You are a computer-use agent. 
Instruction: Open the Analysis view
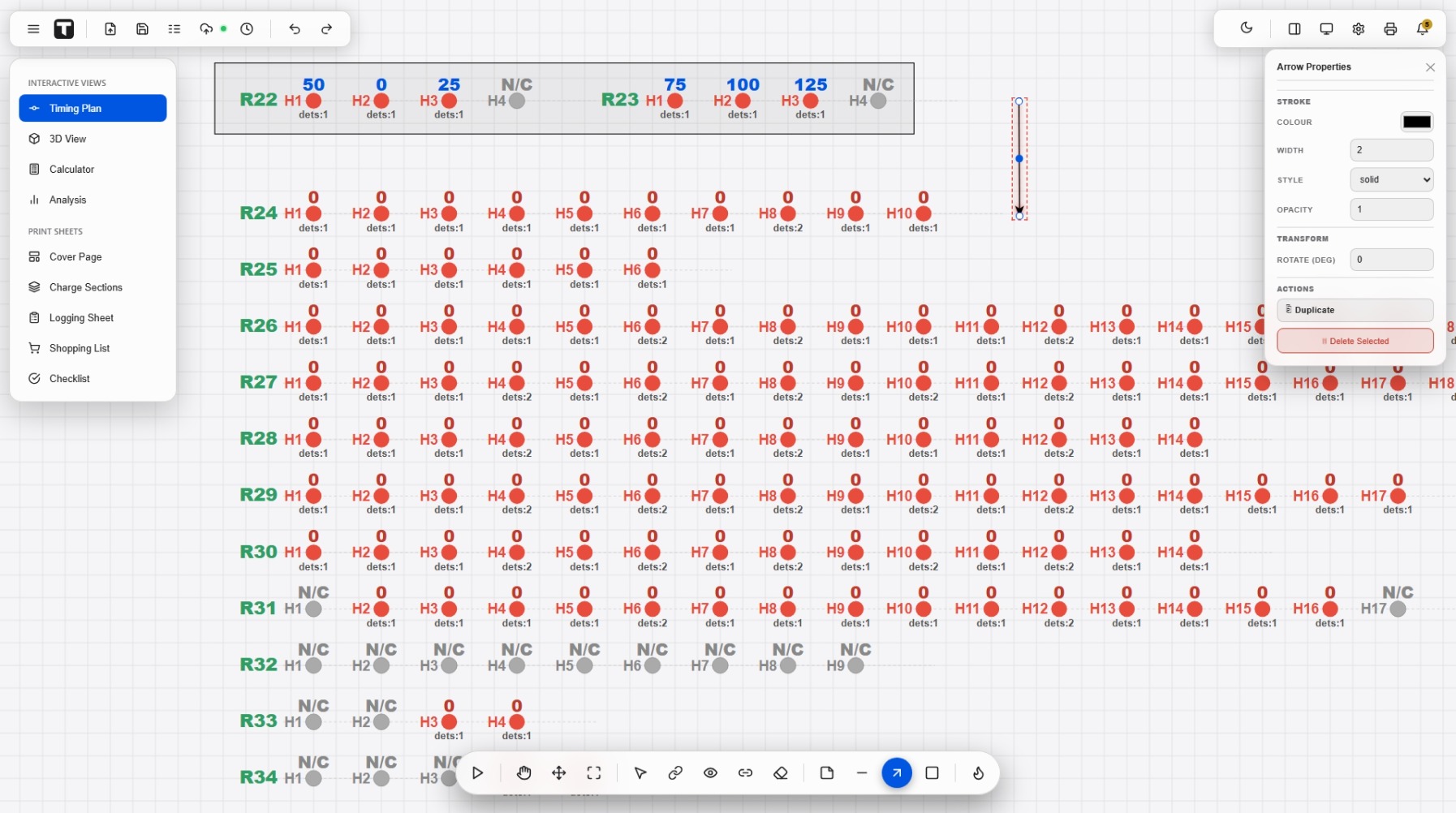[x=93, y=200]
